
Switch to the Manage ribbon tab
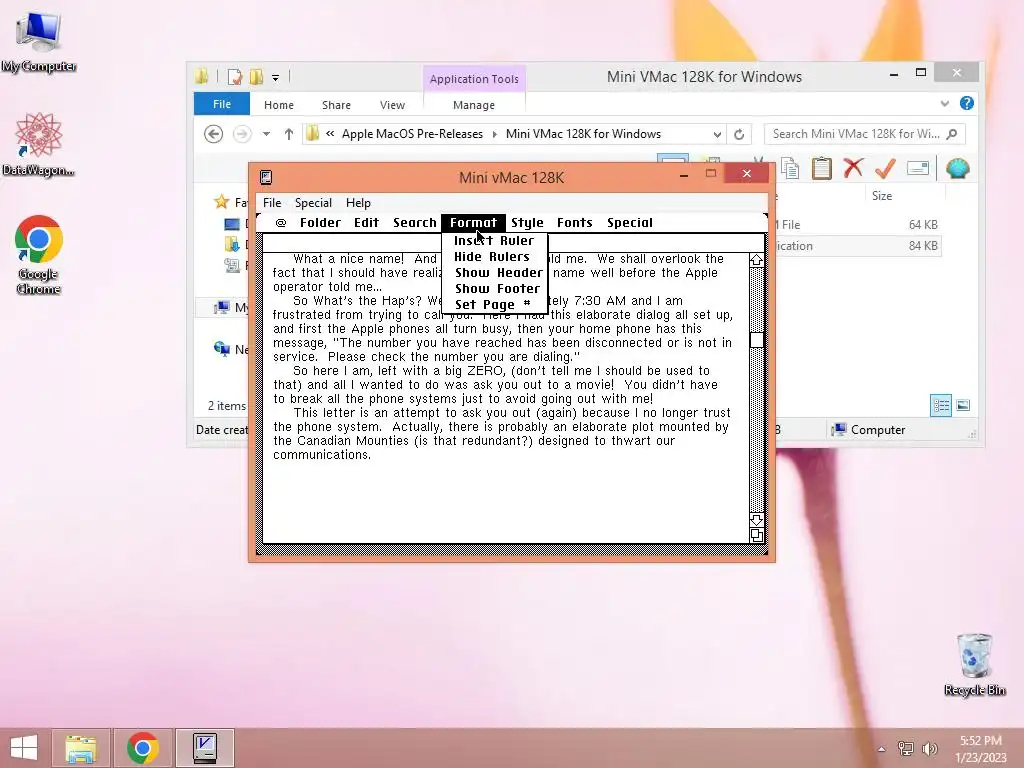474,104
